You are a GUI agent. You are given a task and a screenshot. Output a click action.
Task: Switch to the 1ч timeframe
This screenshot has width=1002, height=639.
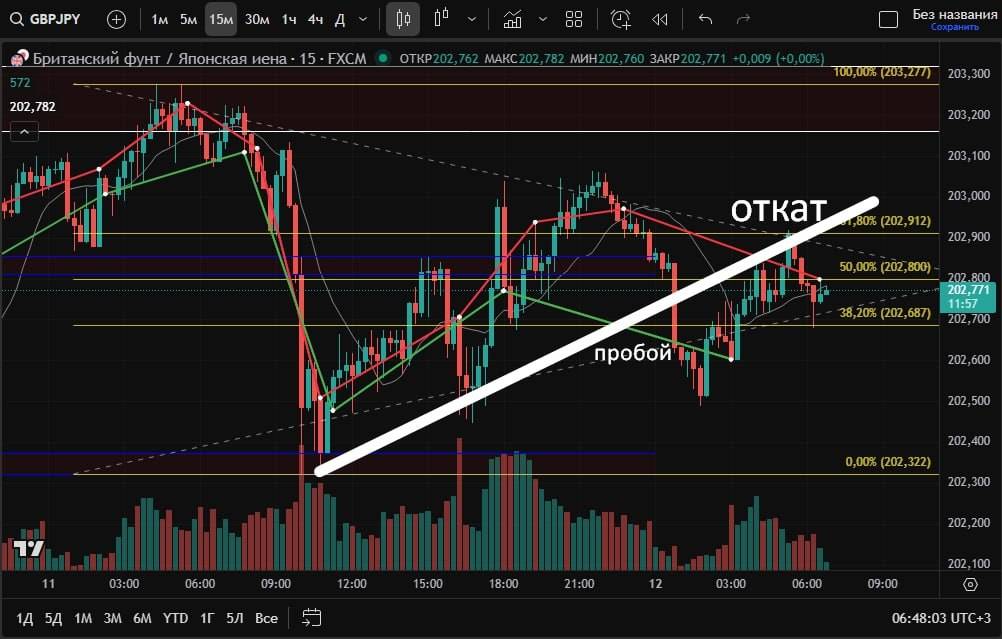click(x=289, y=19)
